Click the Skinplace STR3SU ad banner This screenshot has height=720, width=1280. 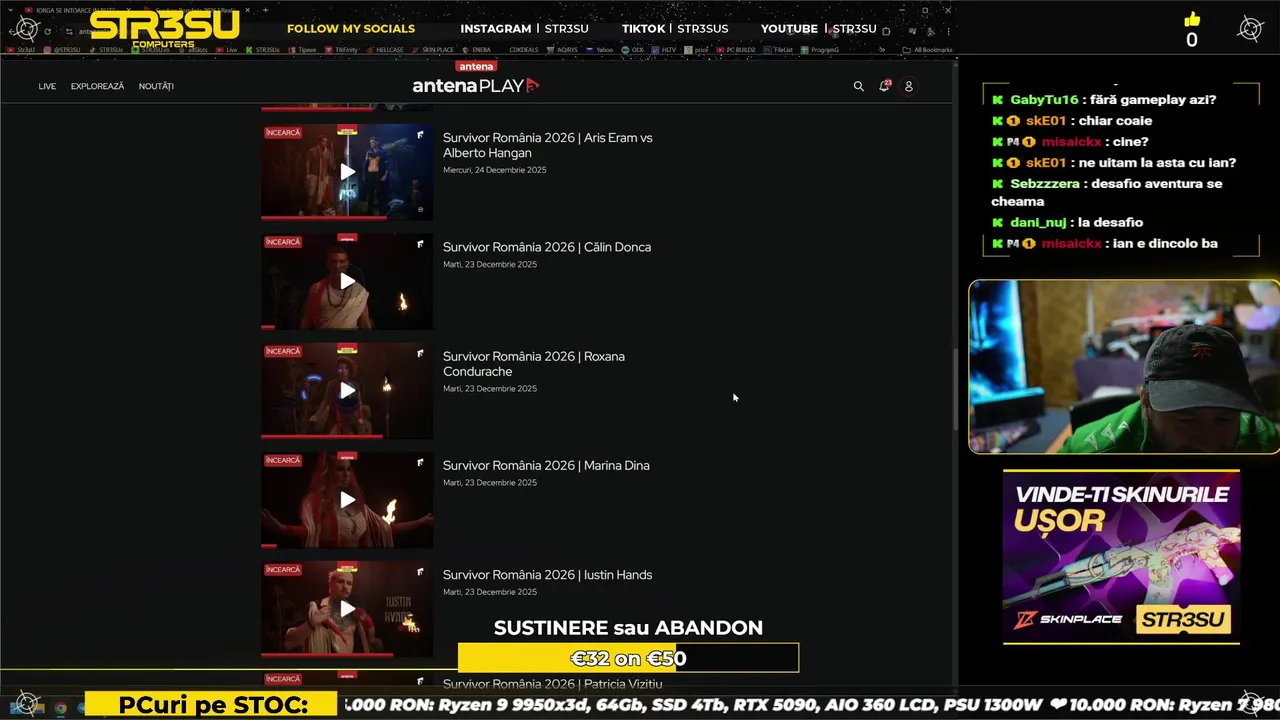point(1121,557)
